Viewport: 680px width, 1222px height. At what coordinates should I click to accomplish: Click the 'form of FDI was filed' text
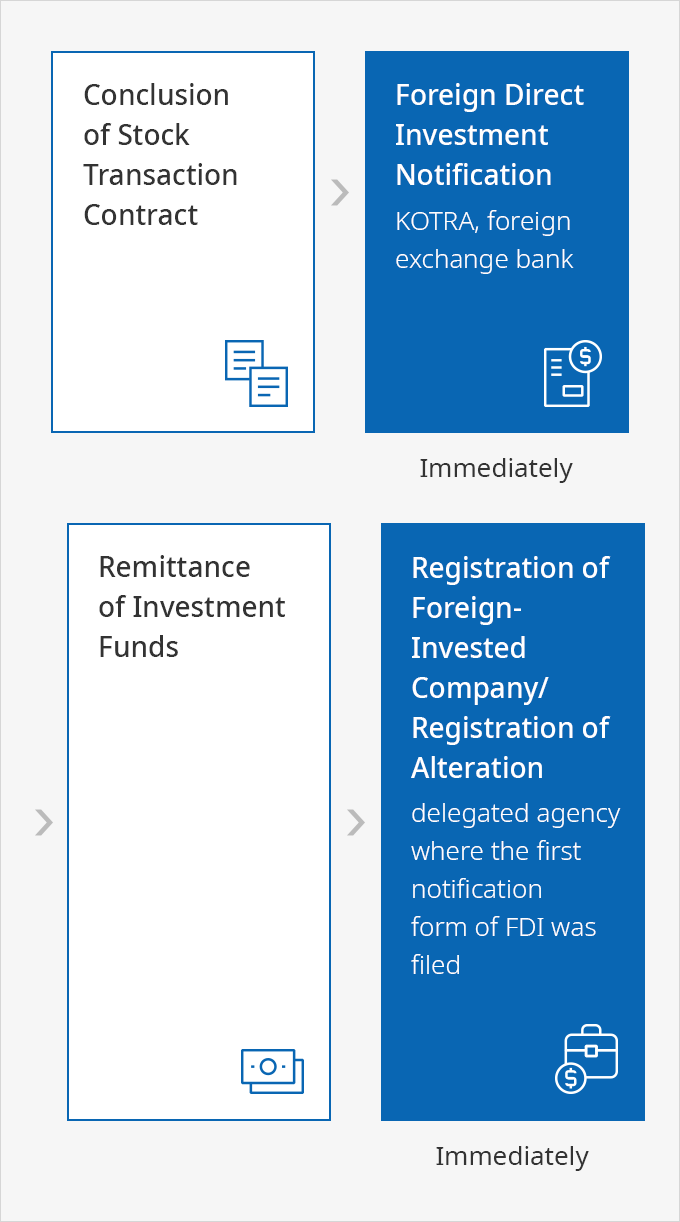tap(504, 946)
